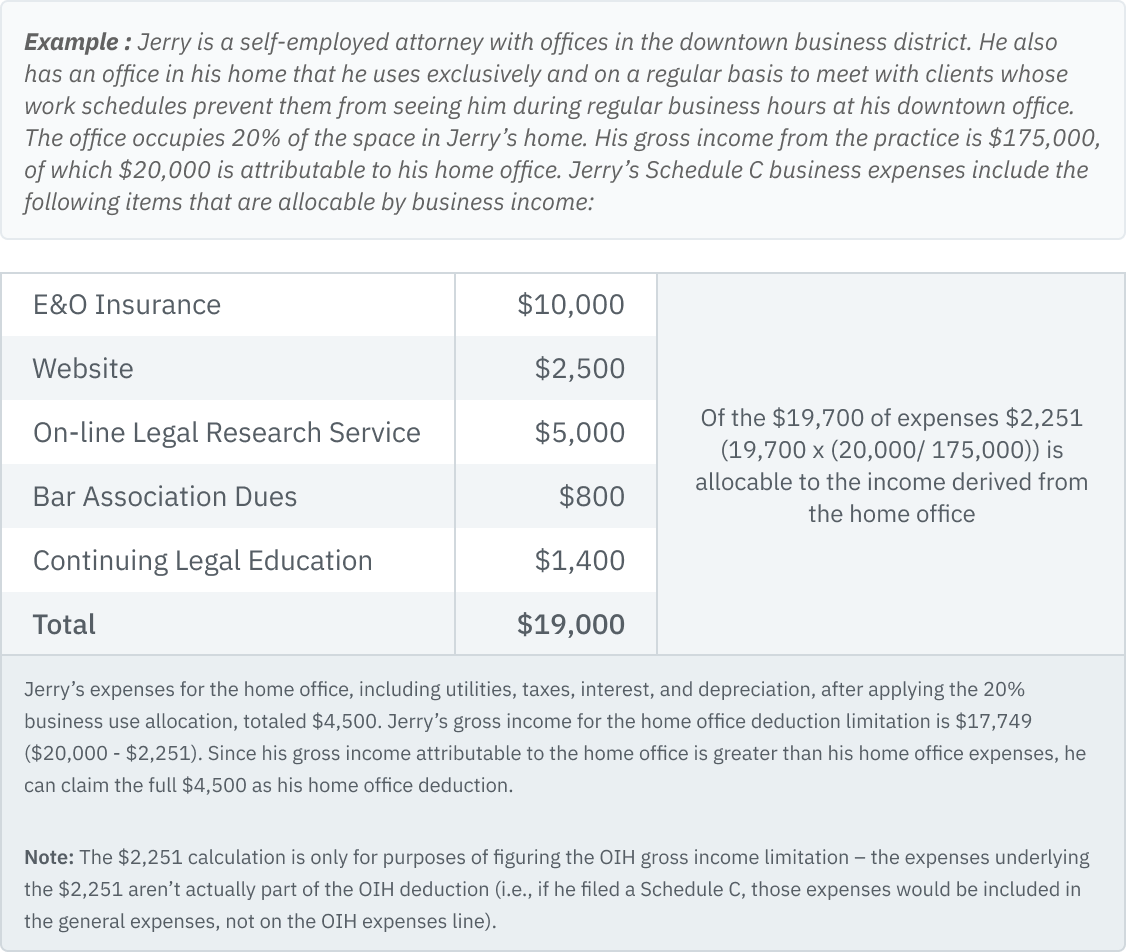Click the $5,000 amount cell
Viewport: 1126px width, 952px height.
tap(579, 432)
